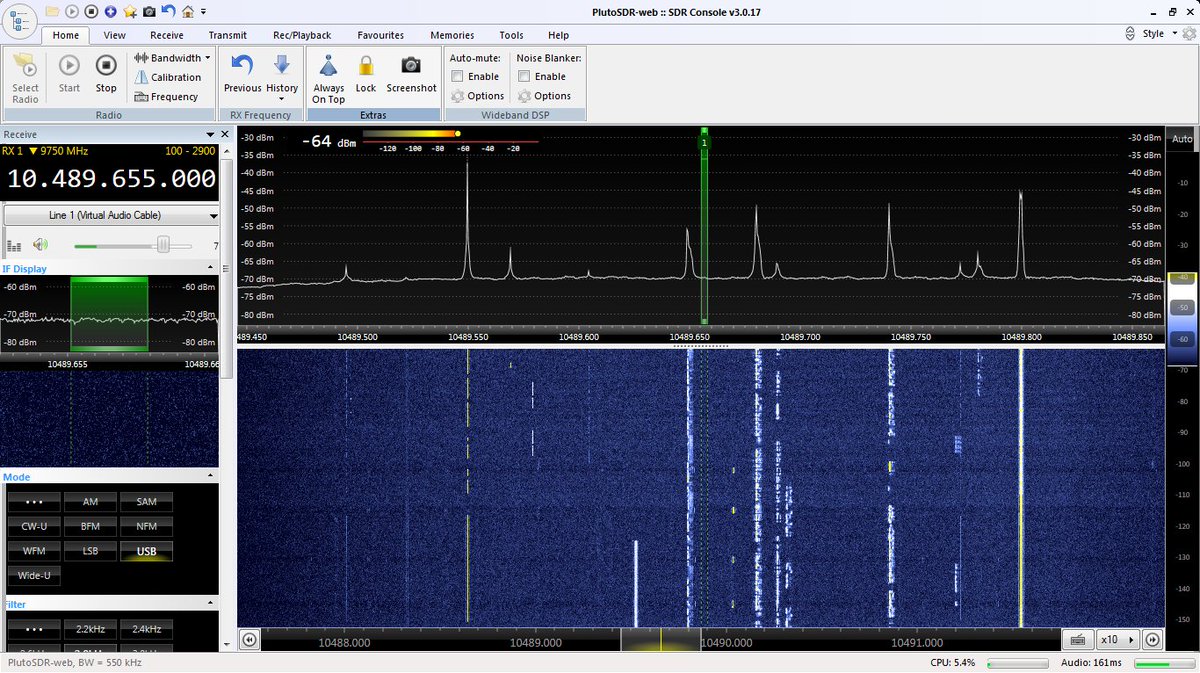Click the small stop icon in quick access toolbar
The height and width of the screenshot is (673, 1200).
tap(91, 11)
